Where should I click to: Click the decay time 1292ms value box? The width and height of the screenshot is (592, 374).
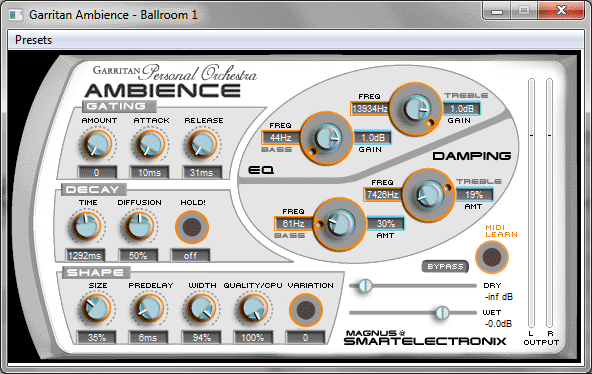coord(85,255)
